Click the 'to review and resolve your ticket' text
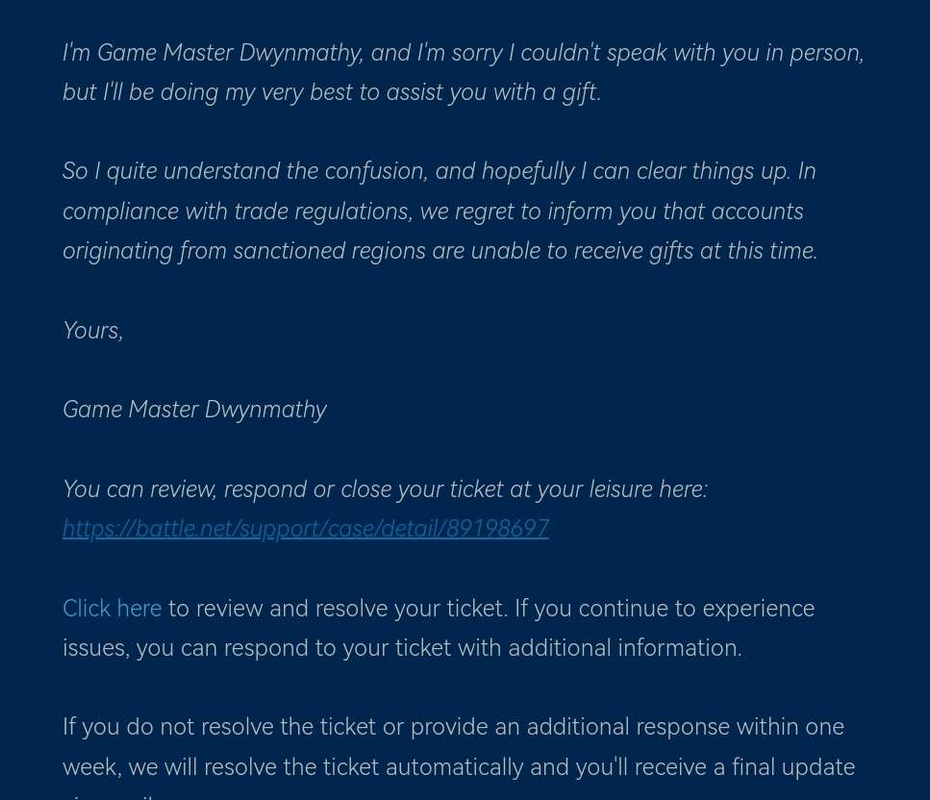This screenshot has width=930, height=800. 338,609
